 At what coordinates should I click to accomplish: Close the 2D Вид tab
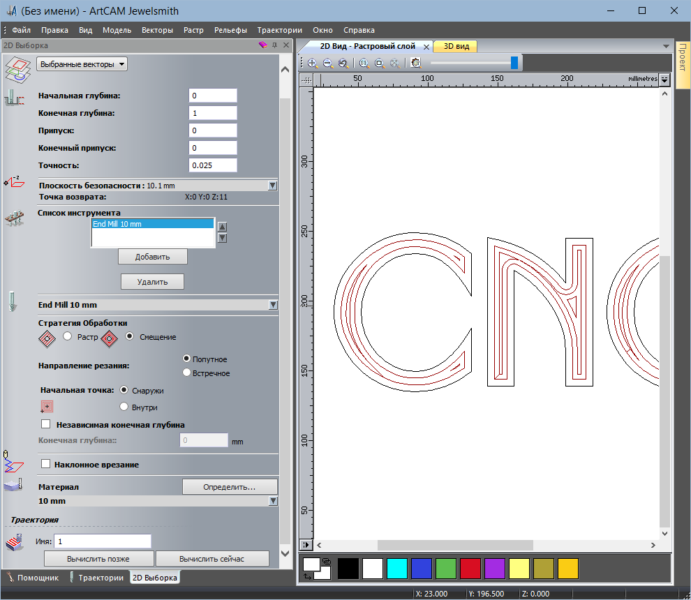pos(426,47)
